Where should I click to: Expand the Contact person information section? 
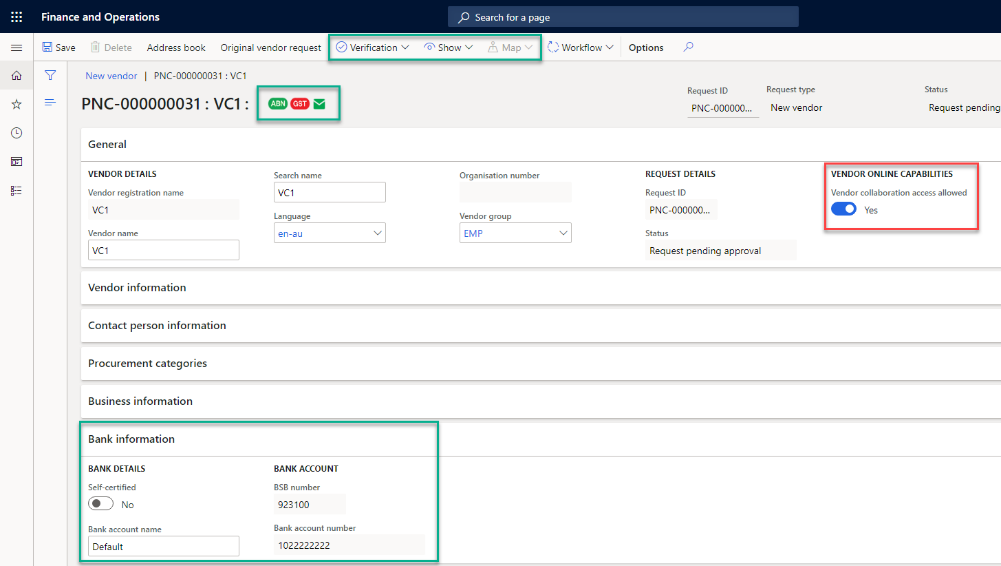coord(540,325)
